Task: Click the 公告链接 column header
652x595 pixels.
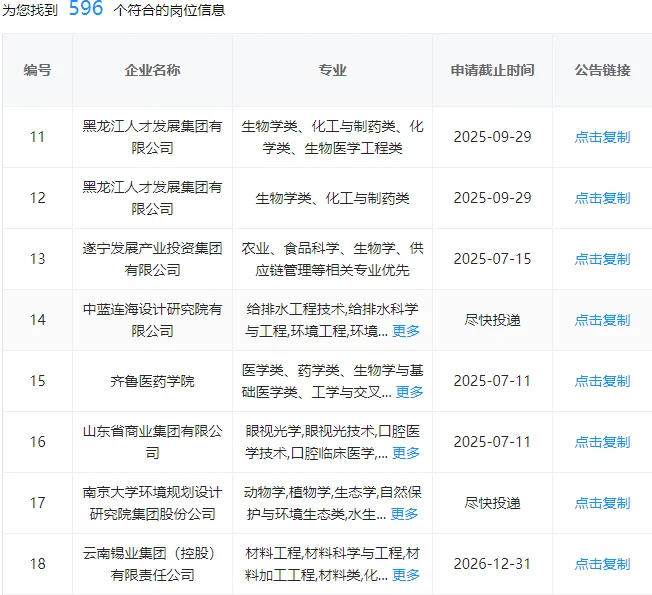Action: [x=602, y=70]
